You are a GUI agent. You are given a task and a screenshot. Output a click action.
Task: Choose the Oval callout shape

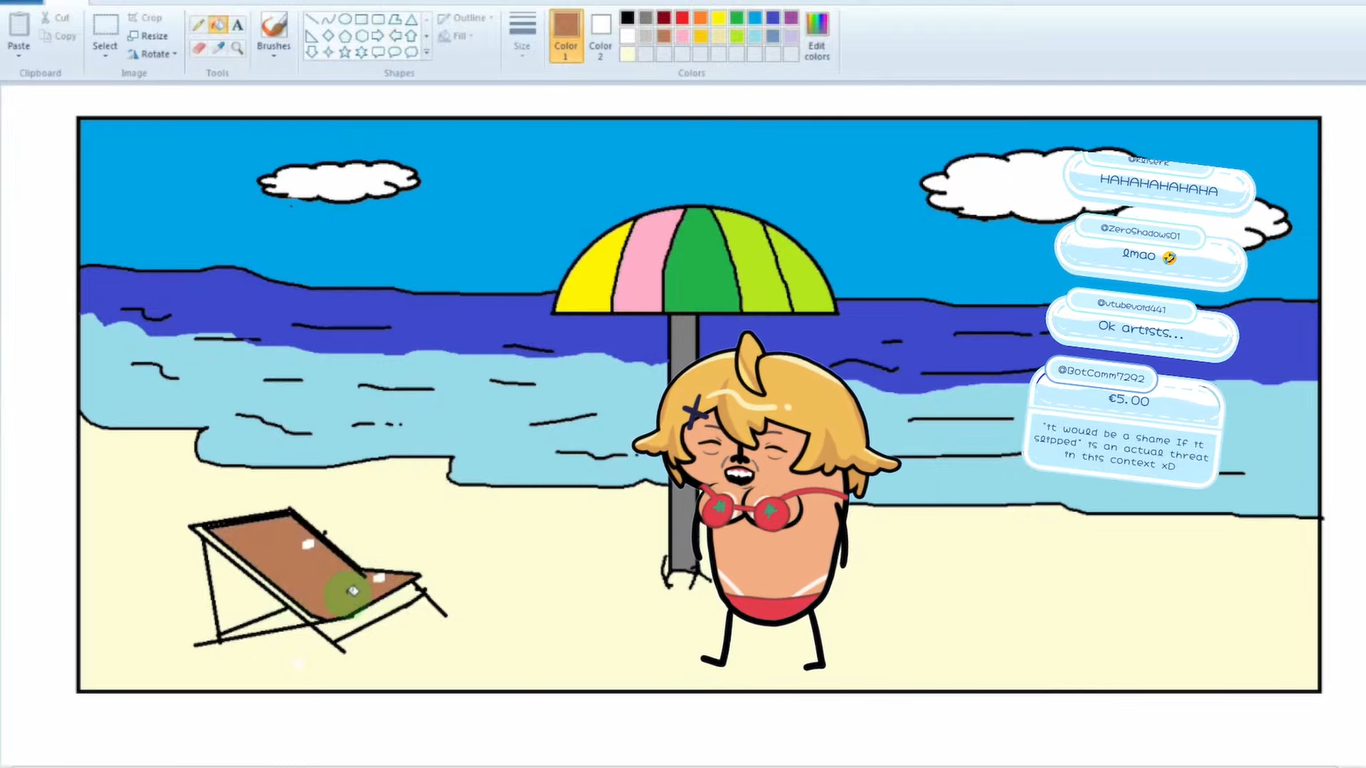point(395,52)
